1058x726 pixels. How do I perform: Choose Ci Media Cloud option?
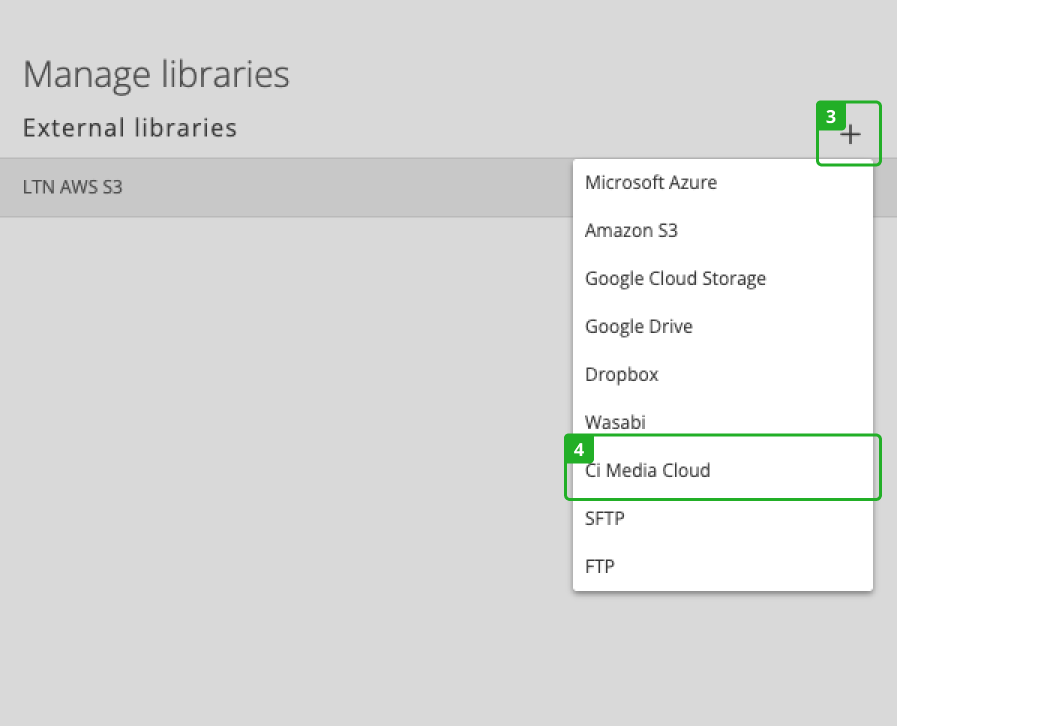[723, 470]
